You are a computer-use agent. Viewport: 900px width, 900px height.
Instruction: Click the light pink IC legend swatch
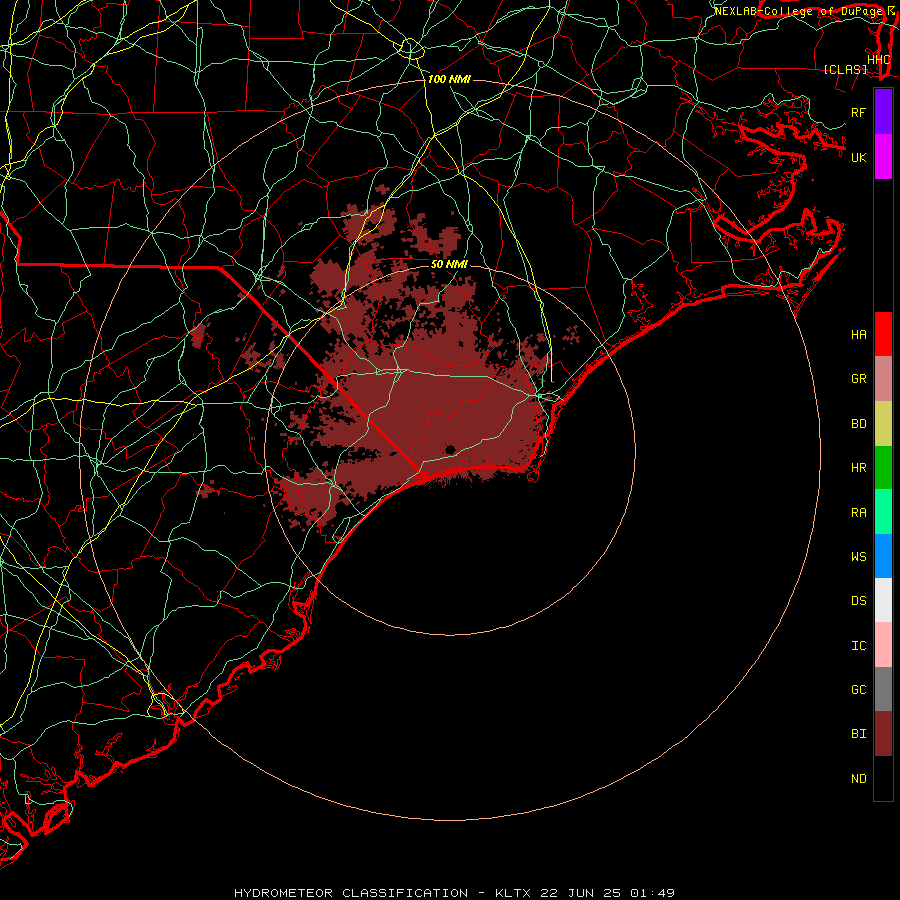coord(883,645)
